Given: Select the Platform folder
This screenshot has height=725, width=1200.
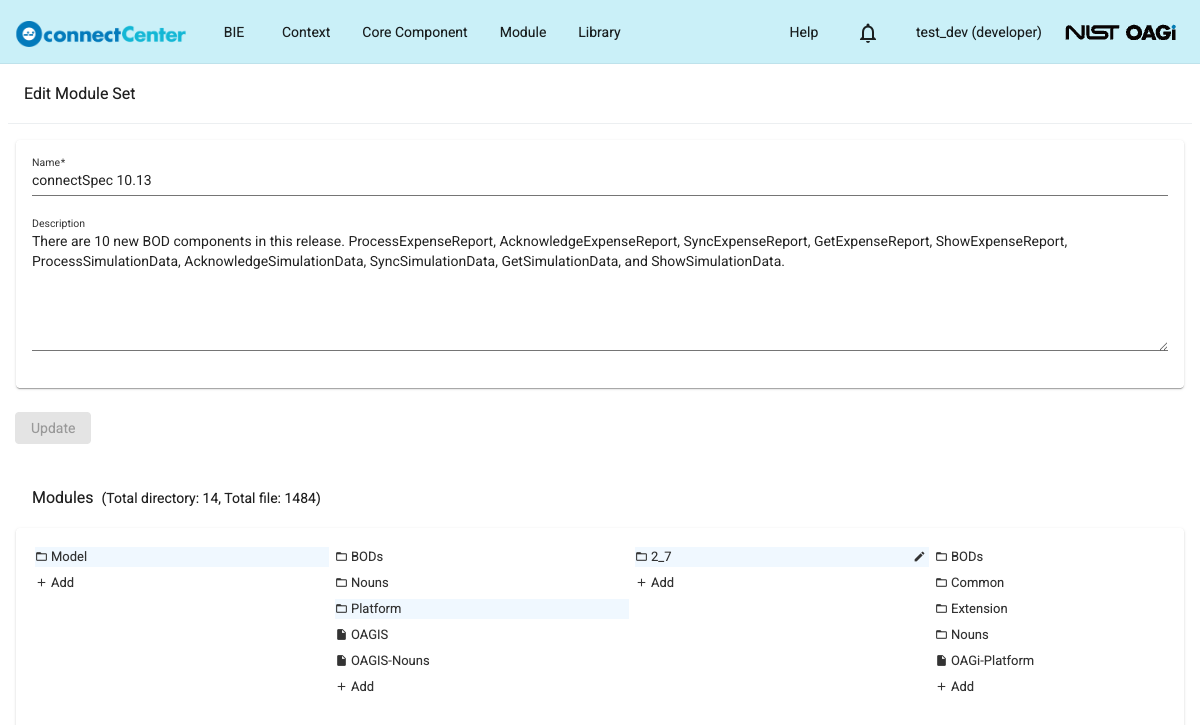Looking at the screenshot, I should pyautogui.click(x=482, y=609).
